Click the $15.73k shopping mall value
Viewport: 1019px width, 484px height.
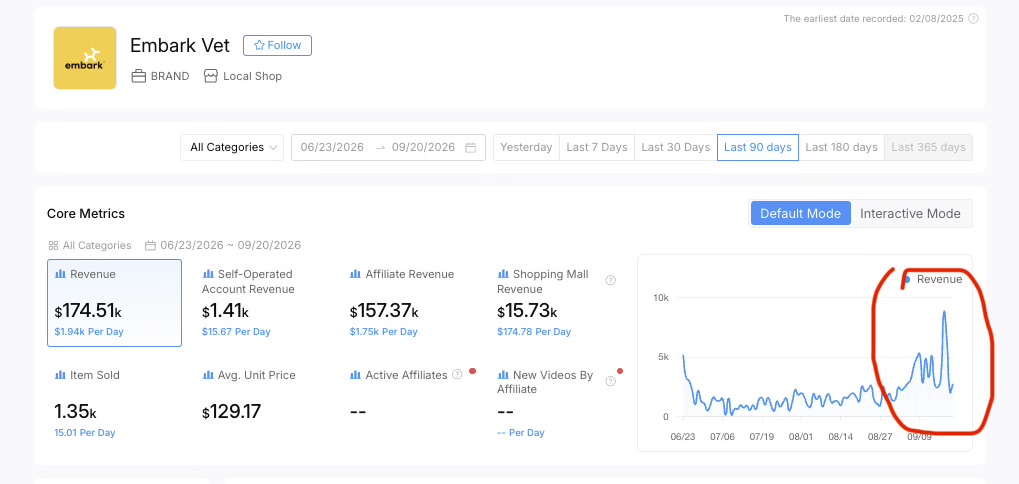(x=527, y=311)
